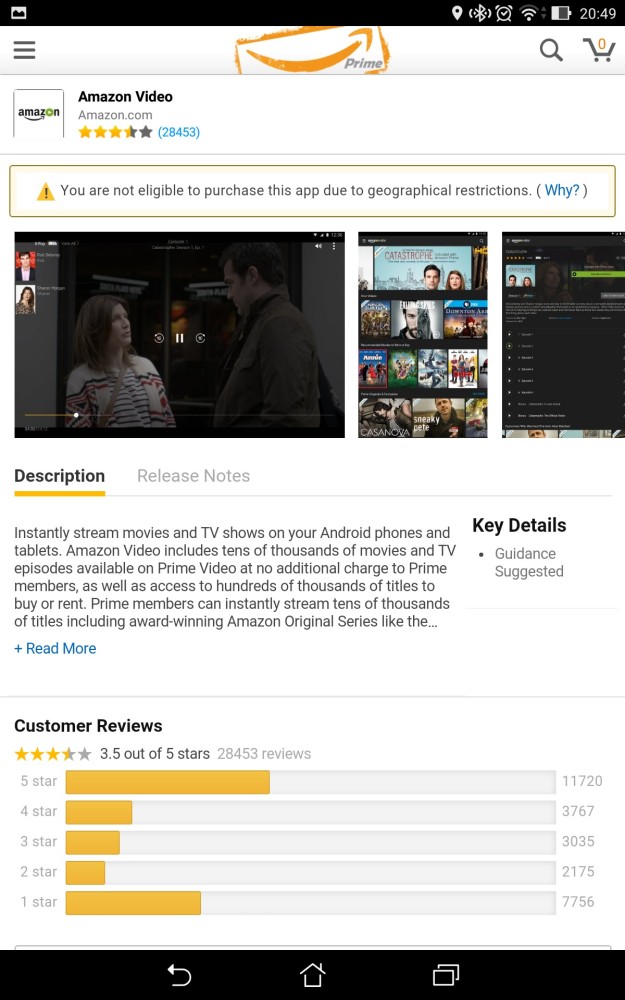Open the third episode-list screenshot
The image size is (625, 1000).
point(563,335)
